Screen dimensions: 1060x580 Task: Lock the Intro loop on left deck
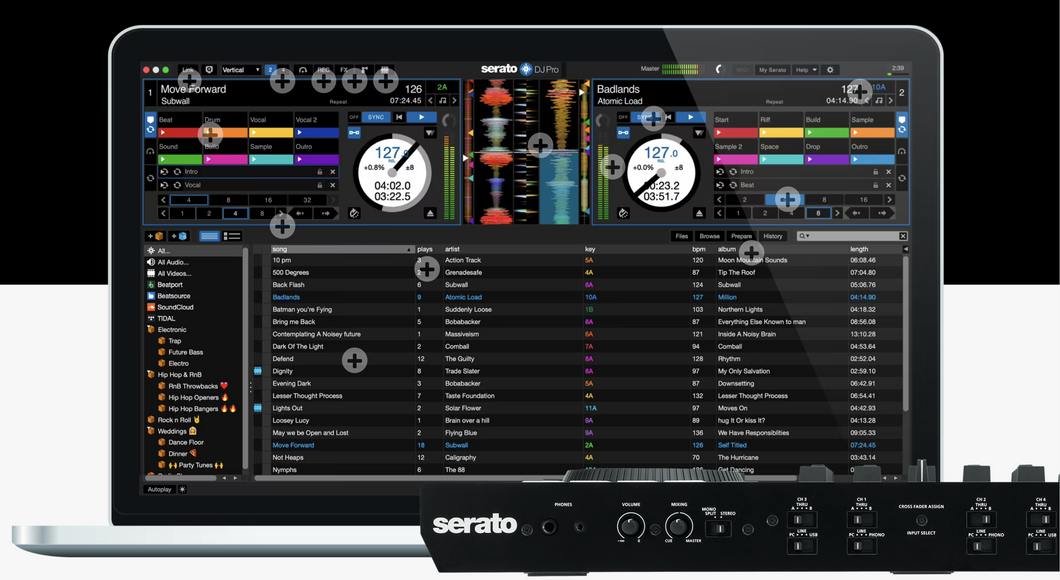click(x=320, y=172)
